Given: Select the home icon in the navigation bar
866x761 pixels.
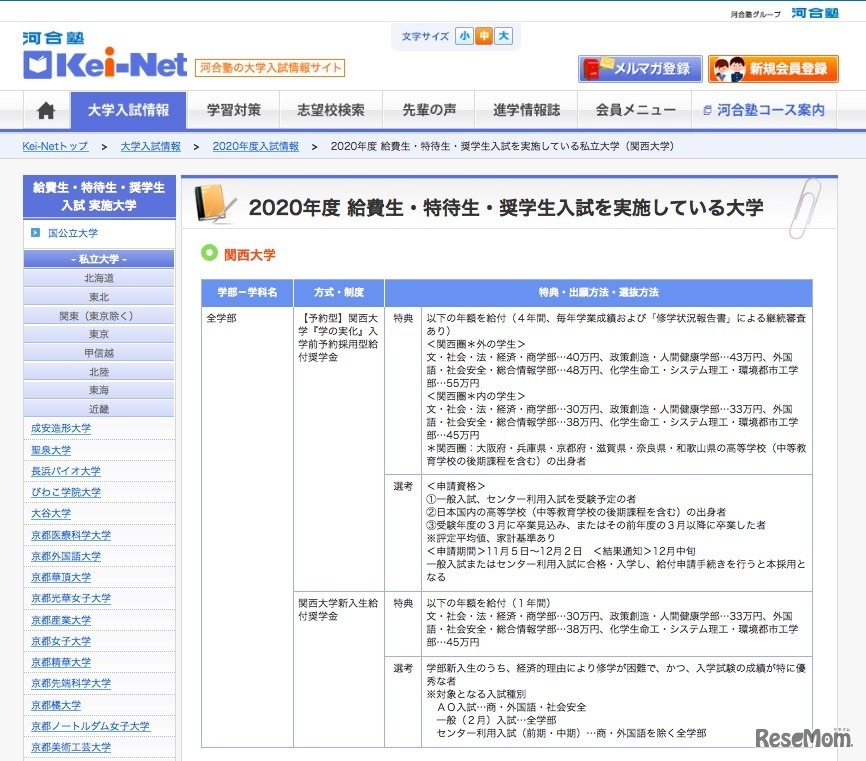Looking at the screenshot, I should [x=44, y=110].
